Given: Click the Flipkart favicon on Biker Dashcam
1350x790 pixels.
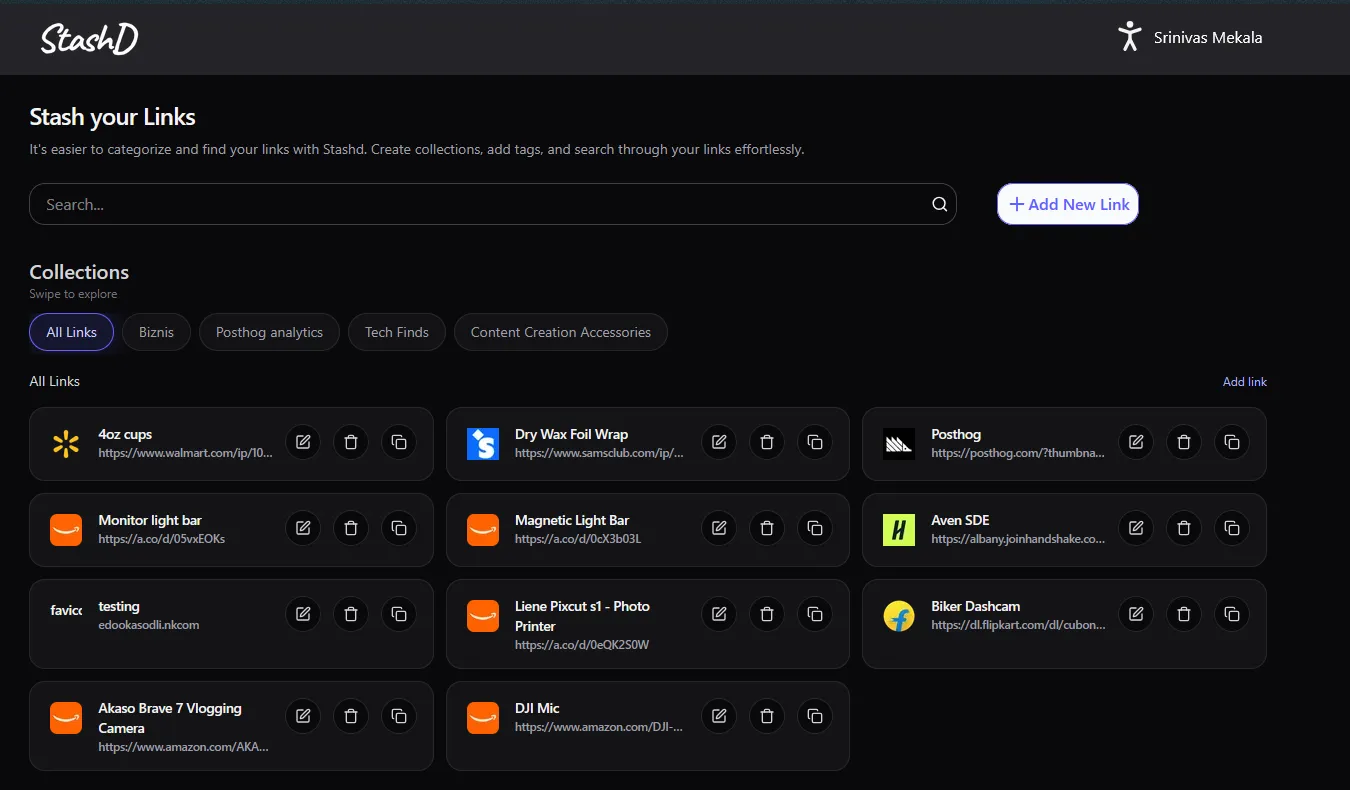Looking at the screenshot, I should click(899, 616).
